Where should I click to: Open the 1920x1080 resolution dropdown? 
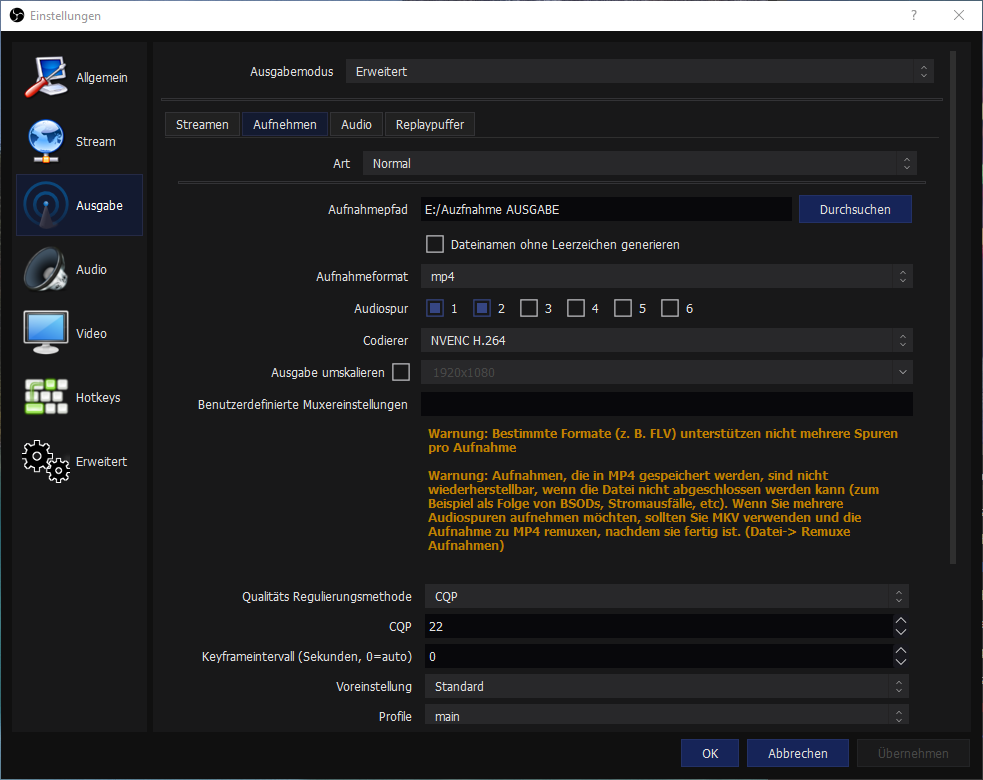[666, 372]
